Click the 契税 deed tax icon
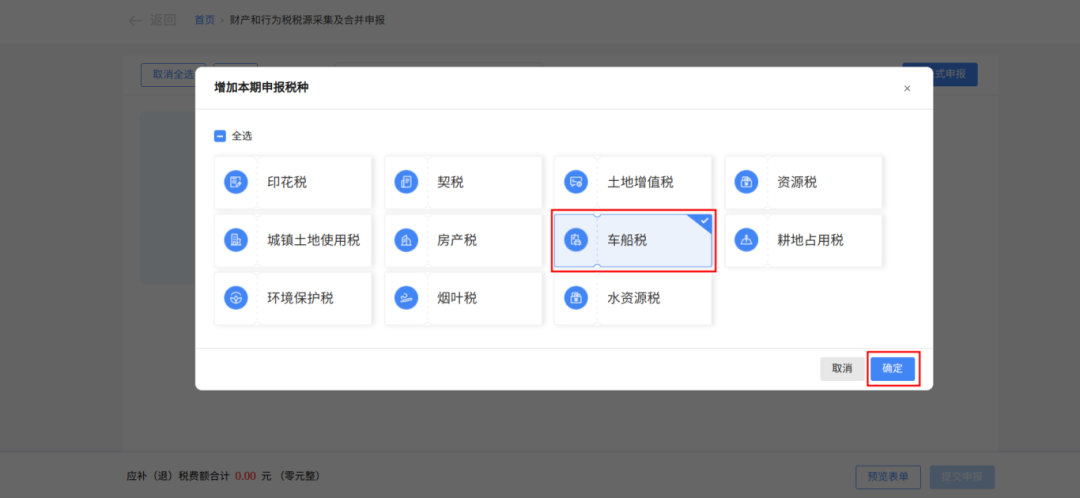 (x=406, y=183)
